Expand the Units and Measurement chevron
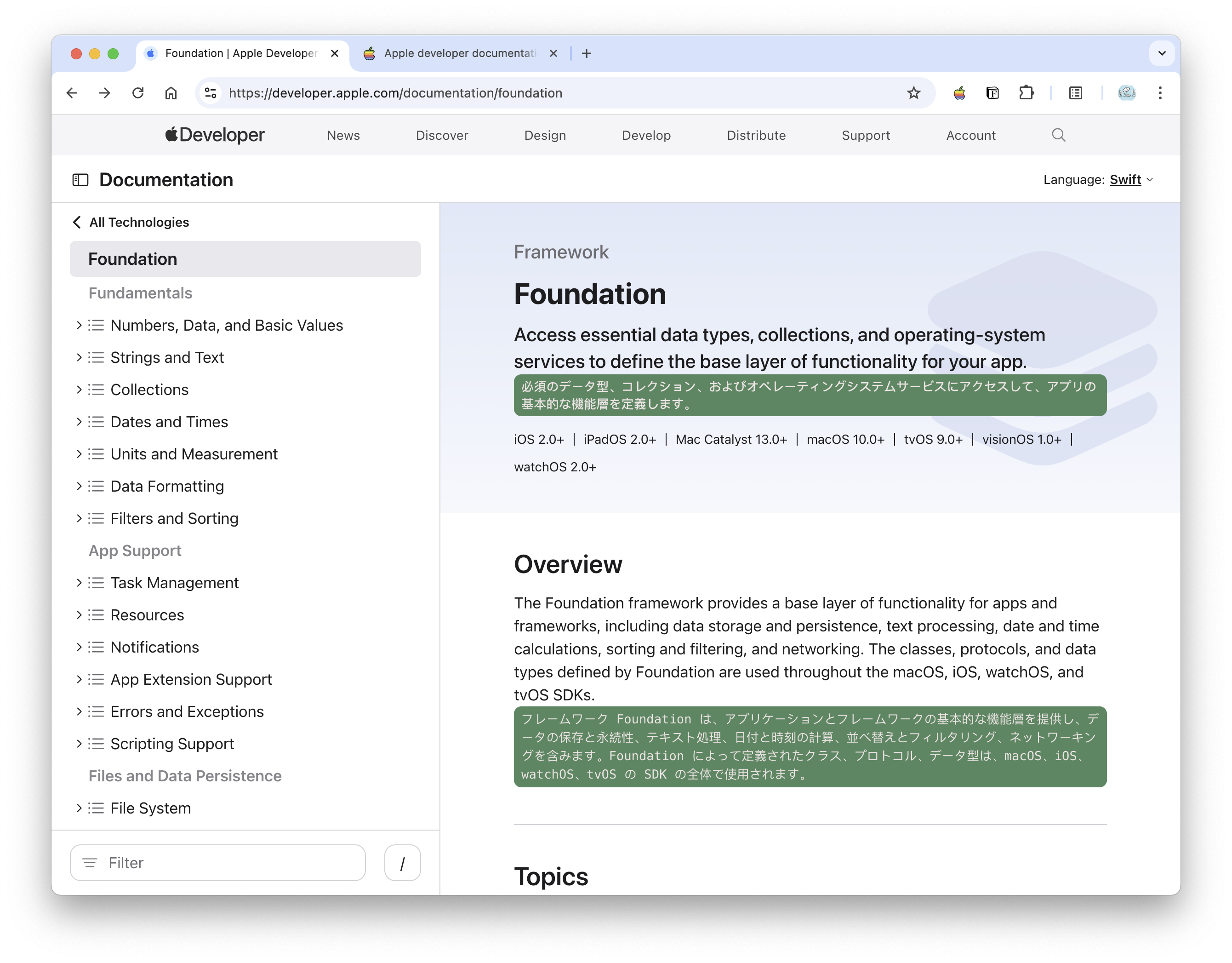 pos(79,454)
